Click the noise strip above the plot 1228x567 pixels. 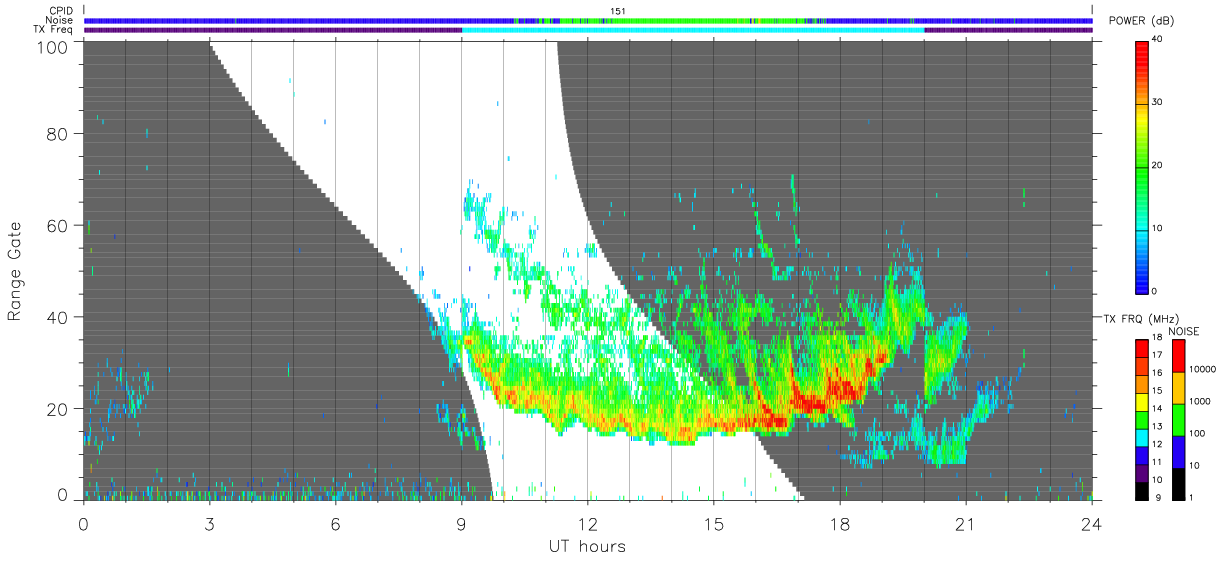pyautogui.click(x=587, y=20)
